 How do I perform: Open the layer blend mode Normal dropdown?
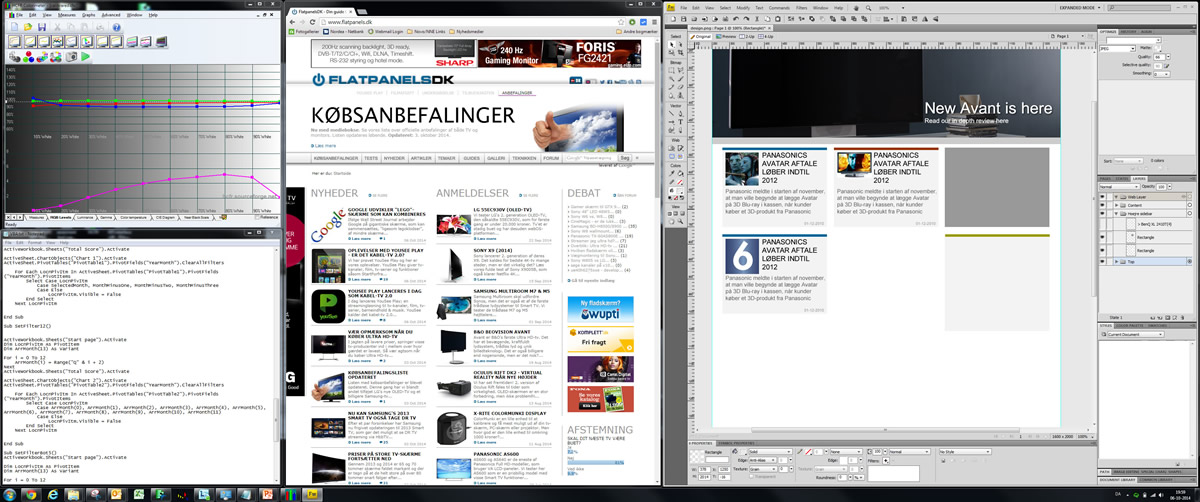click(x=1120, y=187)
